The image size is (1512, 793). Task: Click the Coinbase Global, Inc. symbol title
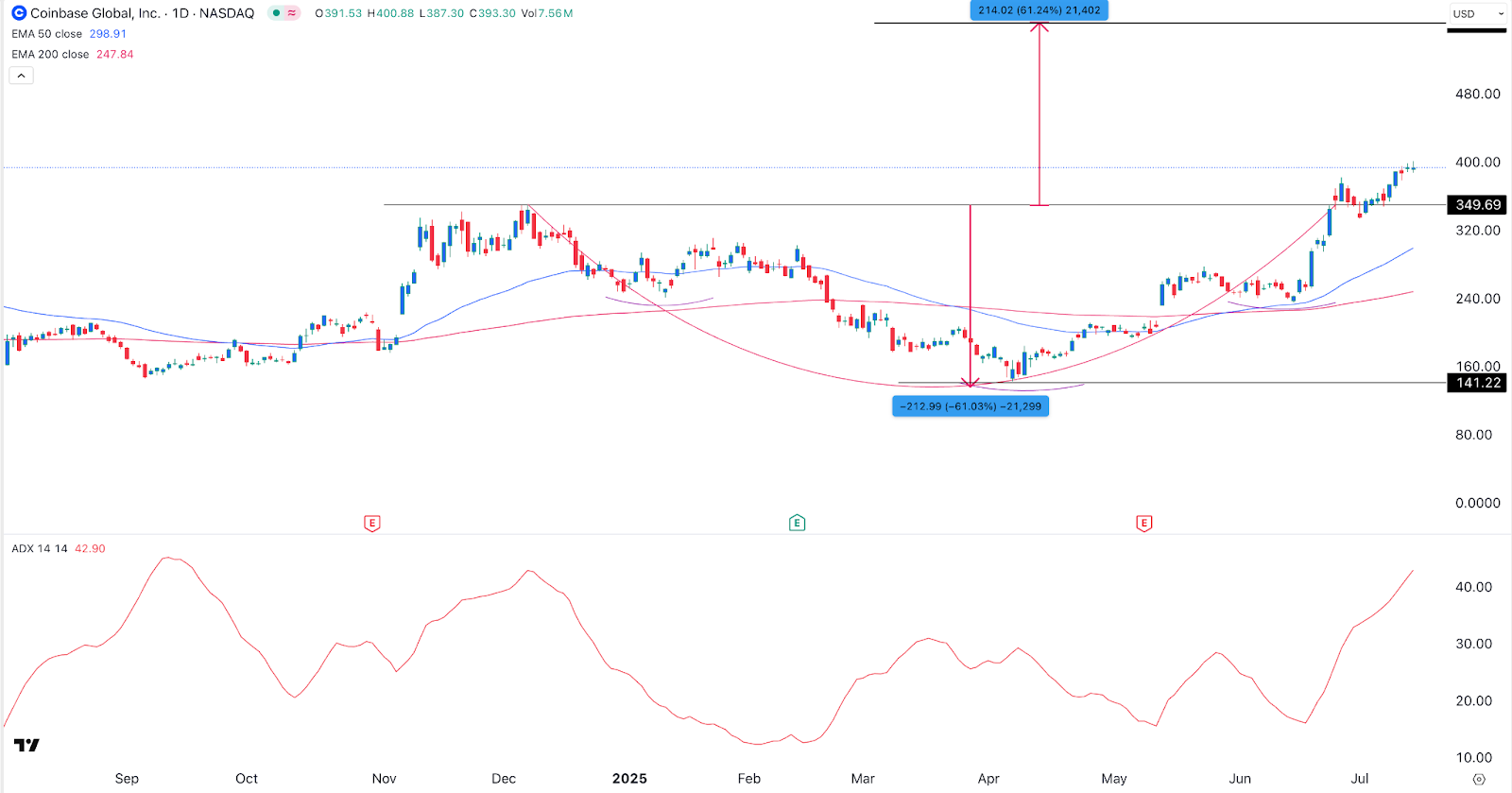pyautogui.click(x=95, y=13)
